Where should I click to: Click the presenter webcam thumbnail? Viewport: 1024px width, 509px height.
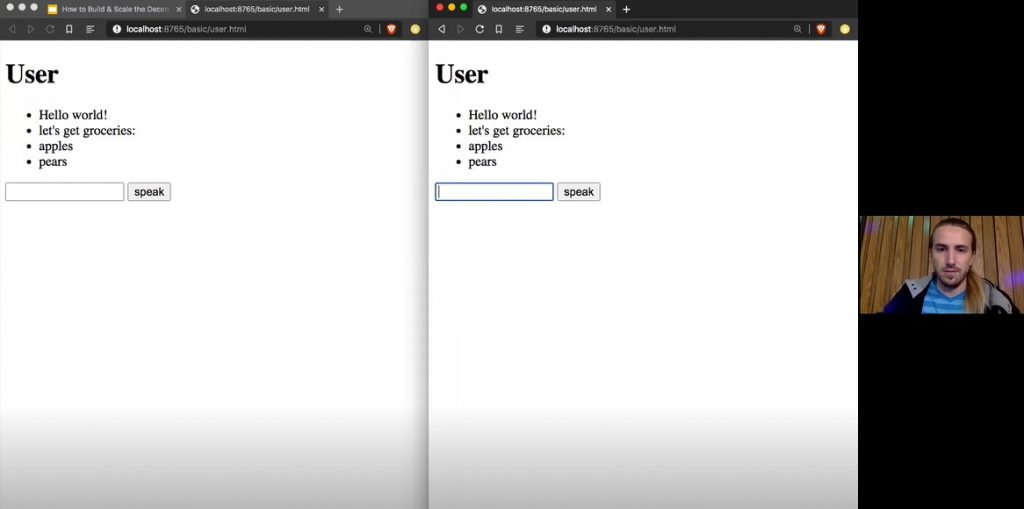(x=941, y=265)
